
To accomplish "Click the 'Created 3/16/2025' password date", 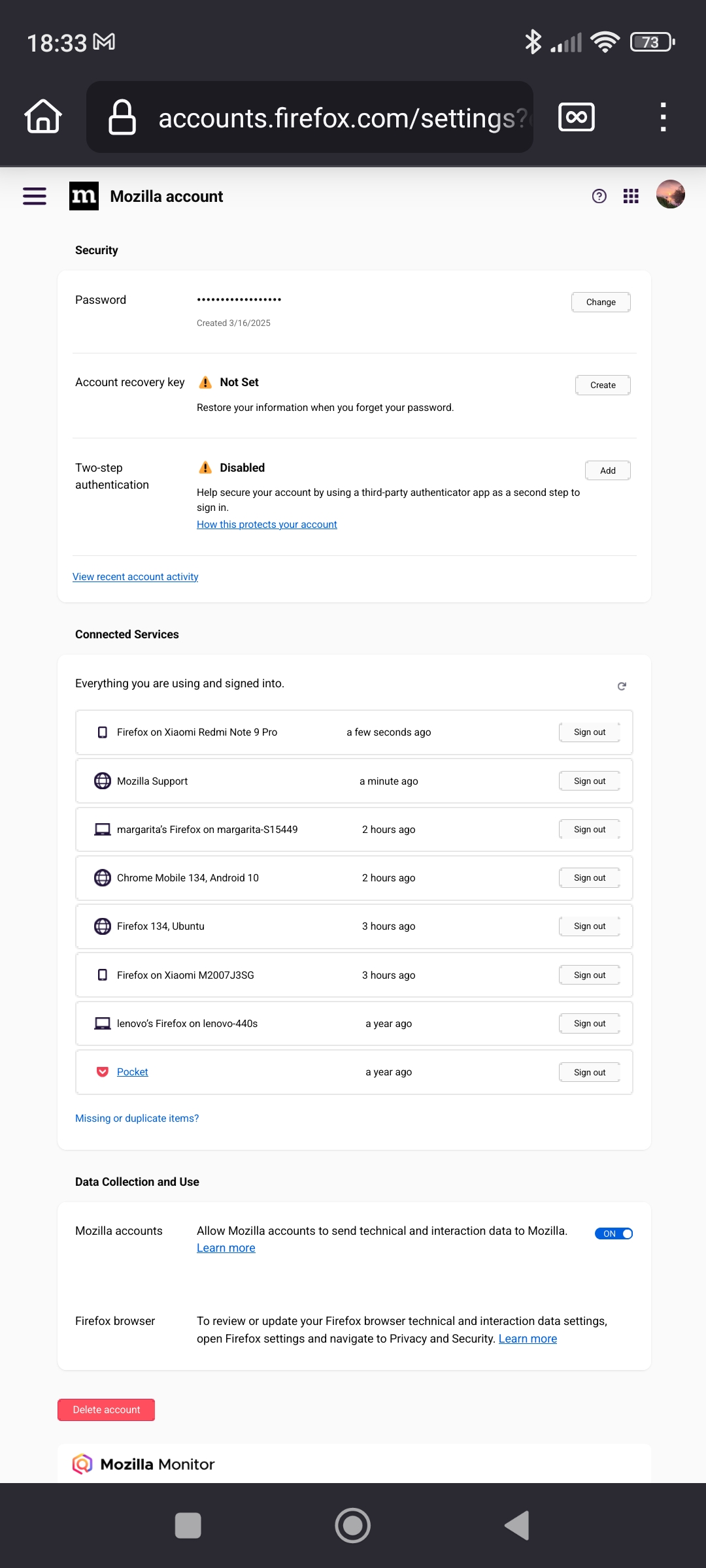I will 233,323.
